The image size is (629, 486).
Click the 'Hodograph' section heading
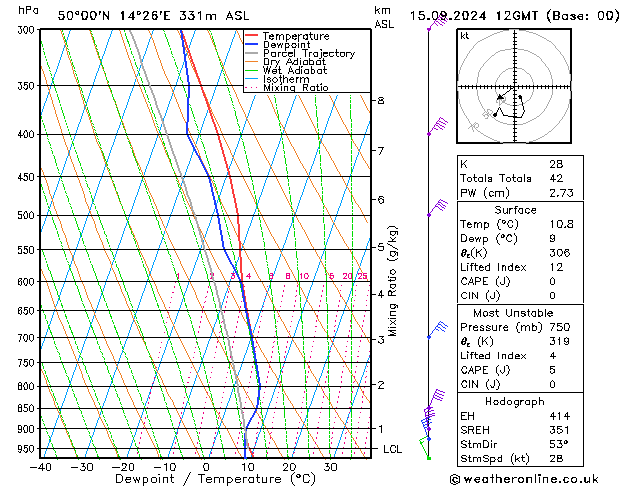point(515,401)
